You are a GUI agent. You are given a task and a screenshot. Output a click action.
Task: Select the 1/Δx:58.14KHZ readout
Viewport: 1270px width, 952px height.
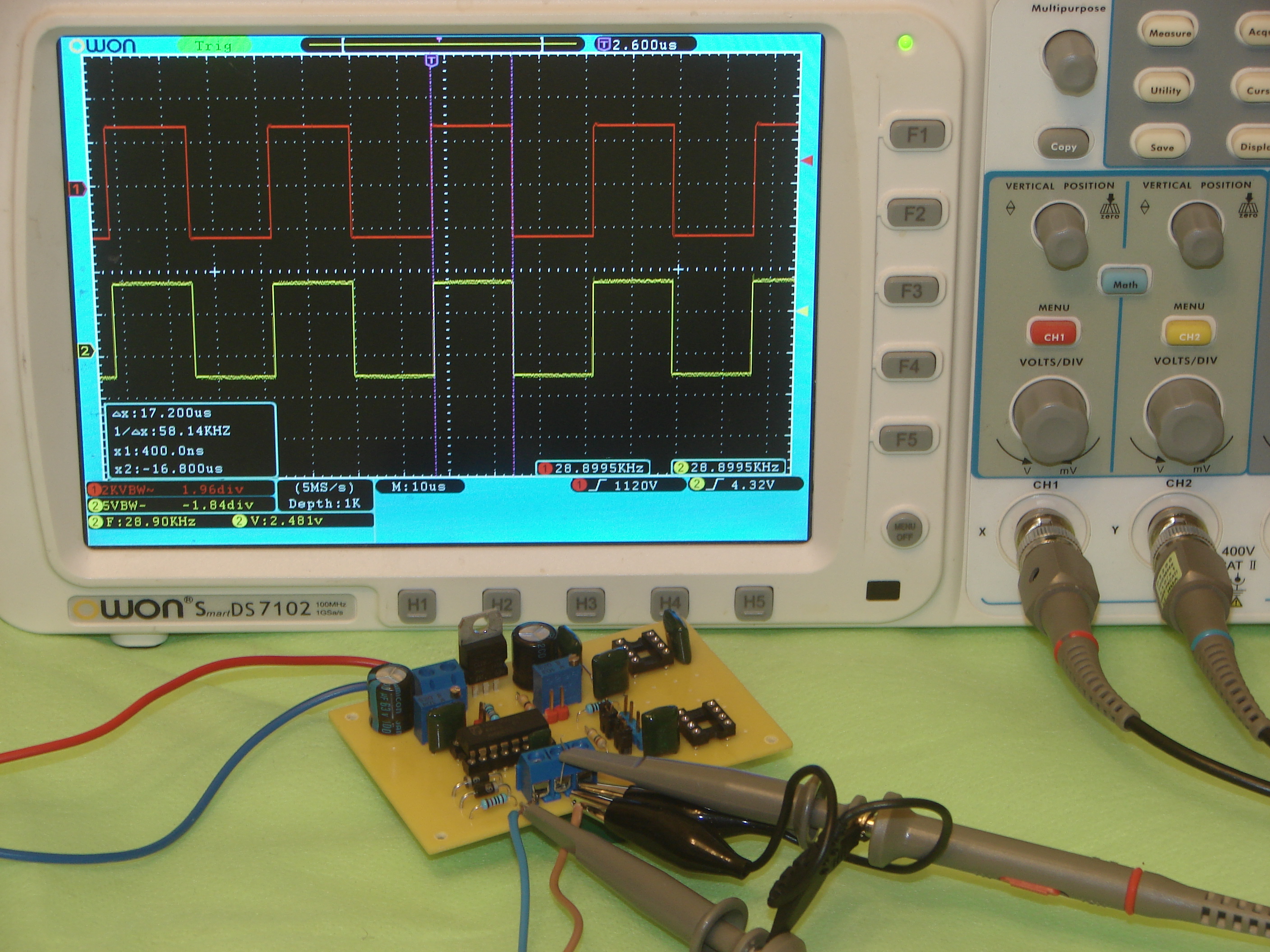(x=172, y=431)
